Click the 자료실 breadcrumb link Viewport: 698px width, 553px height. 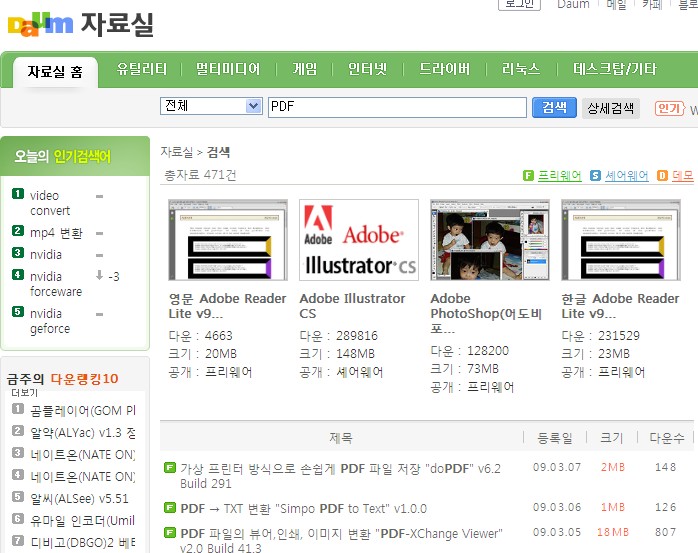177,152
